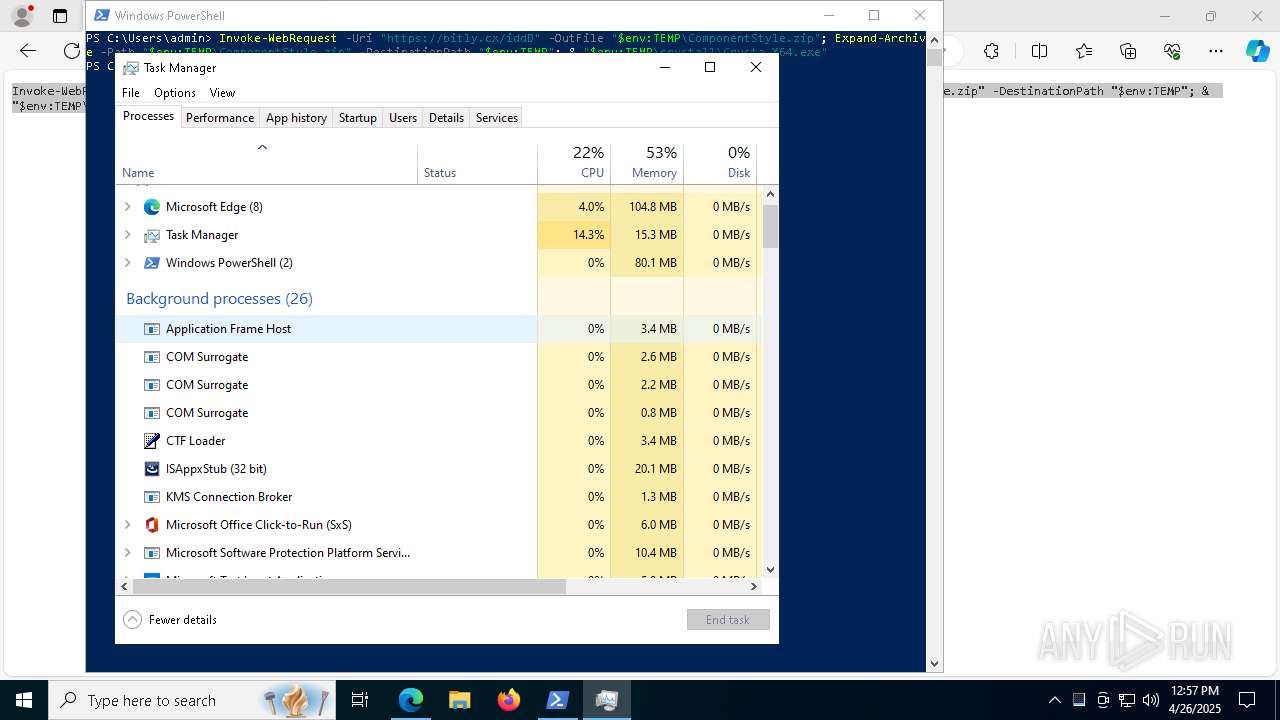Open Edge split screen icon

pos(1039,51)
